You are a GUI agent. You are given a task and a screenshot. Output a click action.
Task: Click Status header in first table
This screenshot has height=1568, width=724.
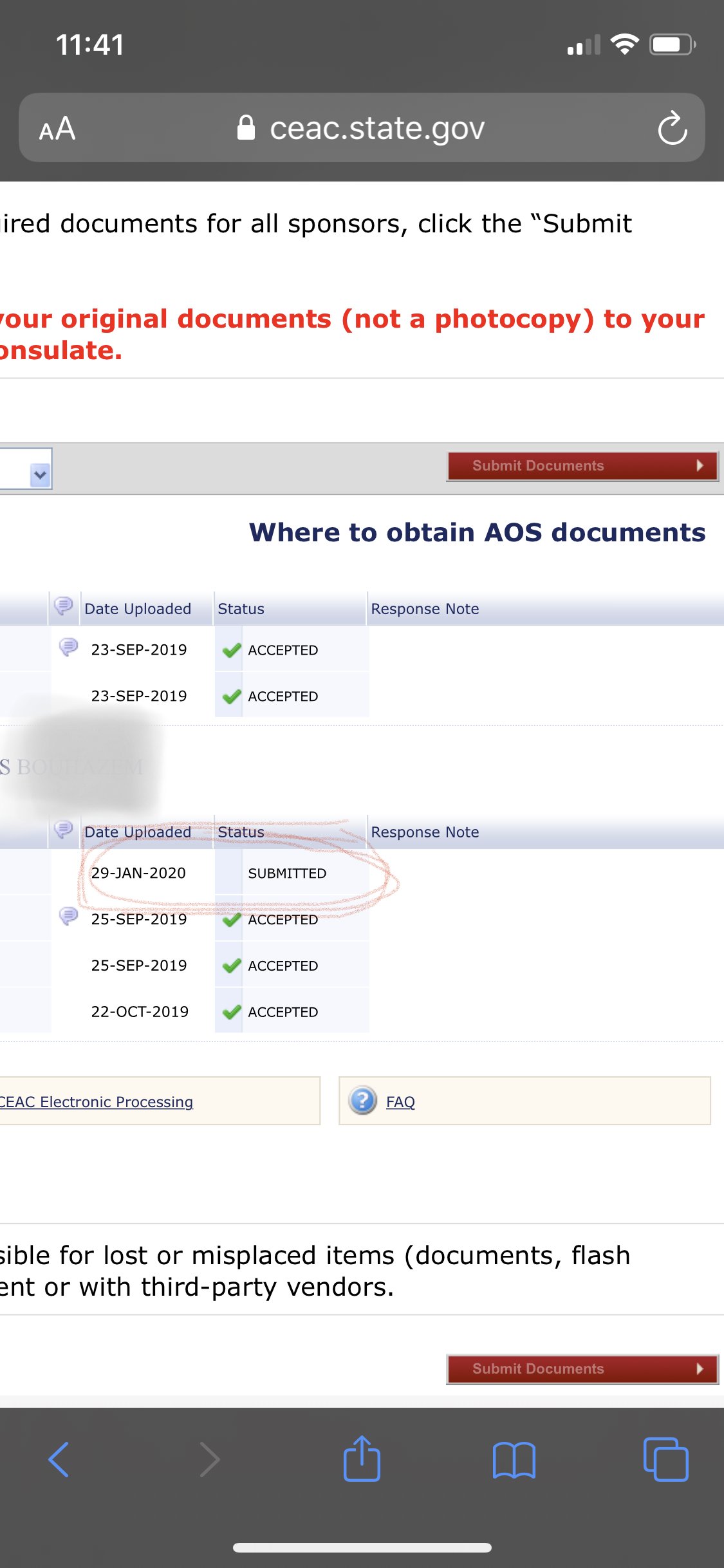click(241, 609)
